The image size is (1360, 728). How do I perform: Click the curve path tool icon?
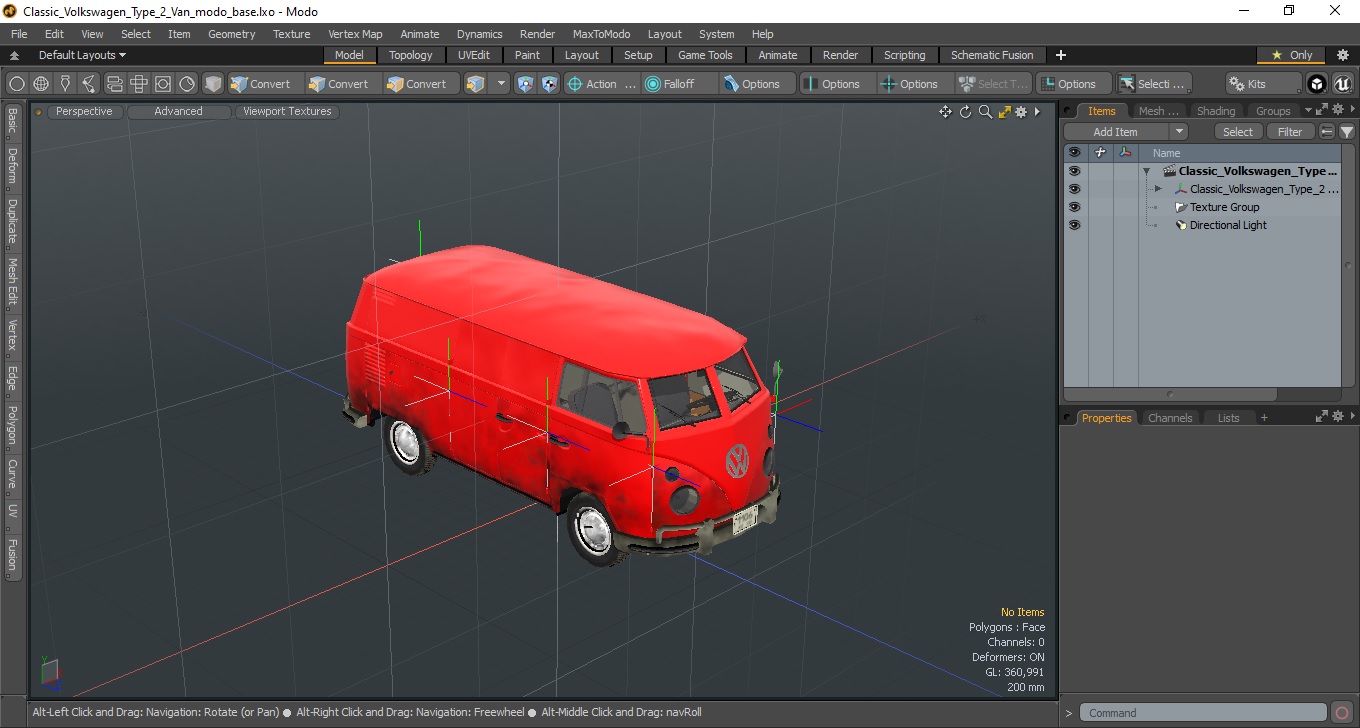89,84
